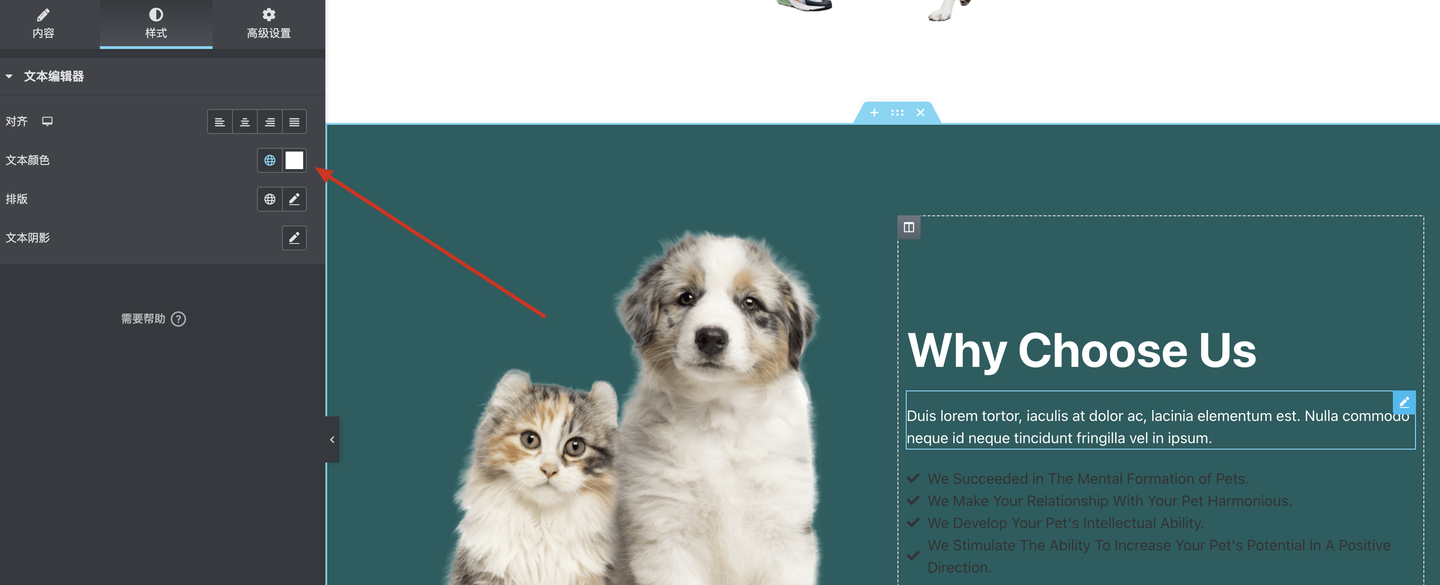Image resolution: width=1440 pixels, height=585 pixels.
Task: Edit 文本阴影 text shadow pencil
Action: tap(294, 238)
